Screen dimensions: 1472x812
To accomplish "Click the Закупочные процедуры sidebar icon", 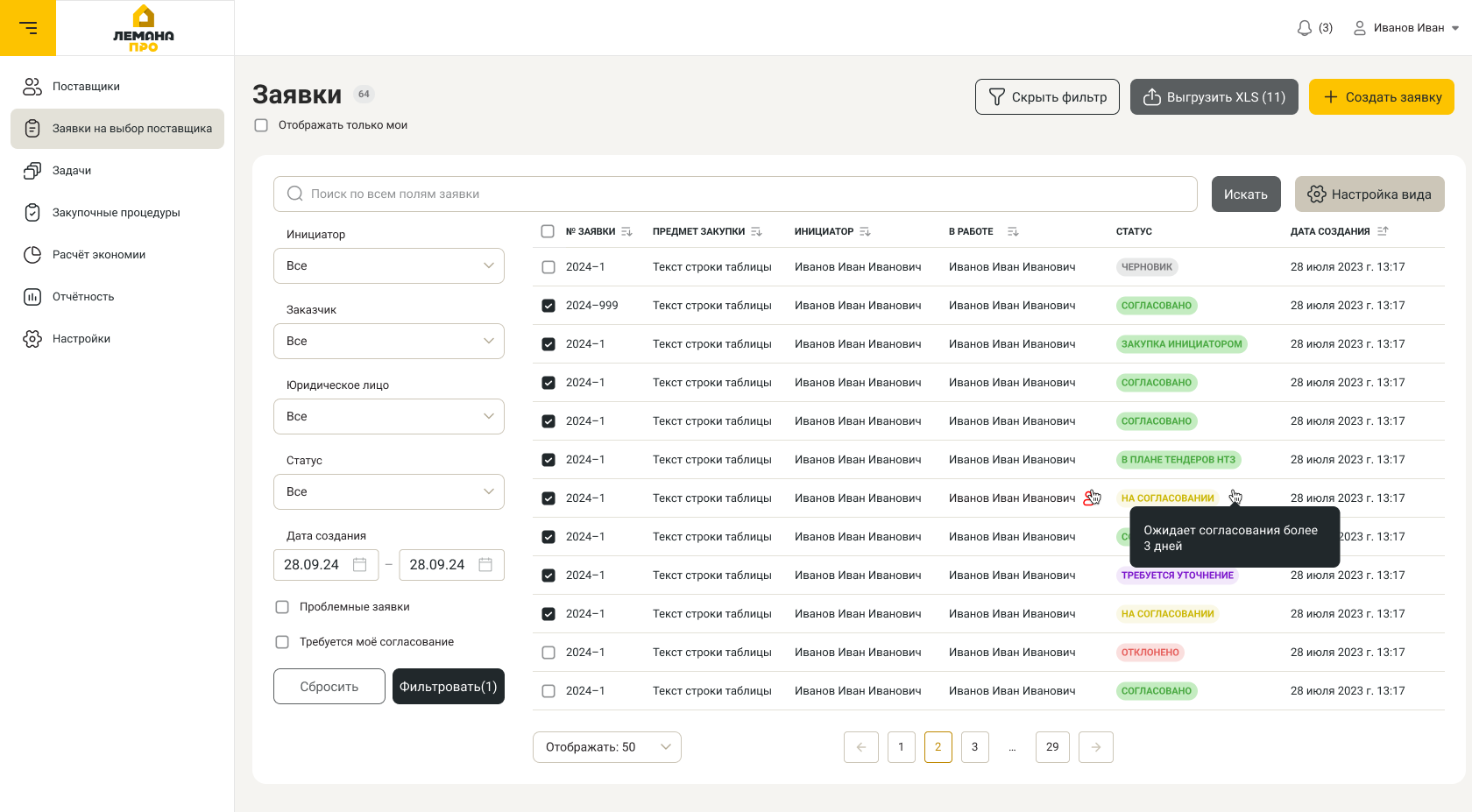I will point(32,212).
